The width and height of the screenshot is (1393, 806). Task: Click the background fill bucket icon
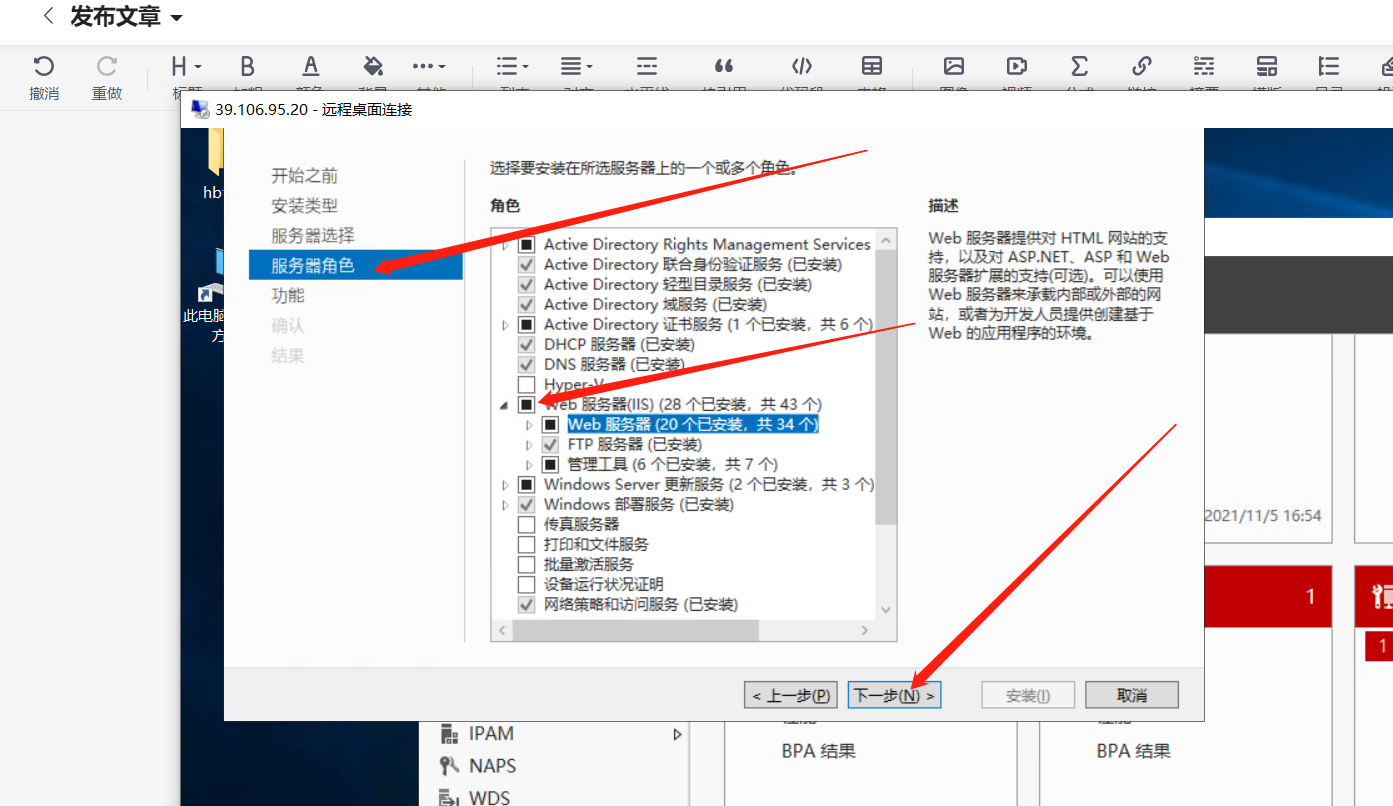[x=373, y=67]
